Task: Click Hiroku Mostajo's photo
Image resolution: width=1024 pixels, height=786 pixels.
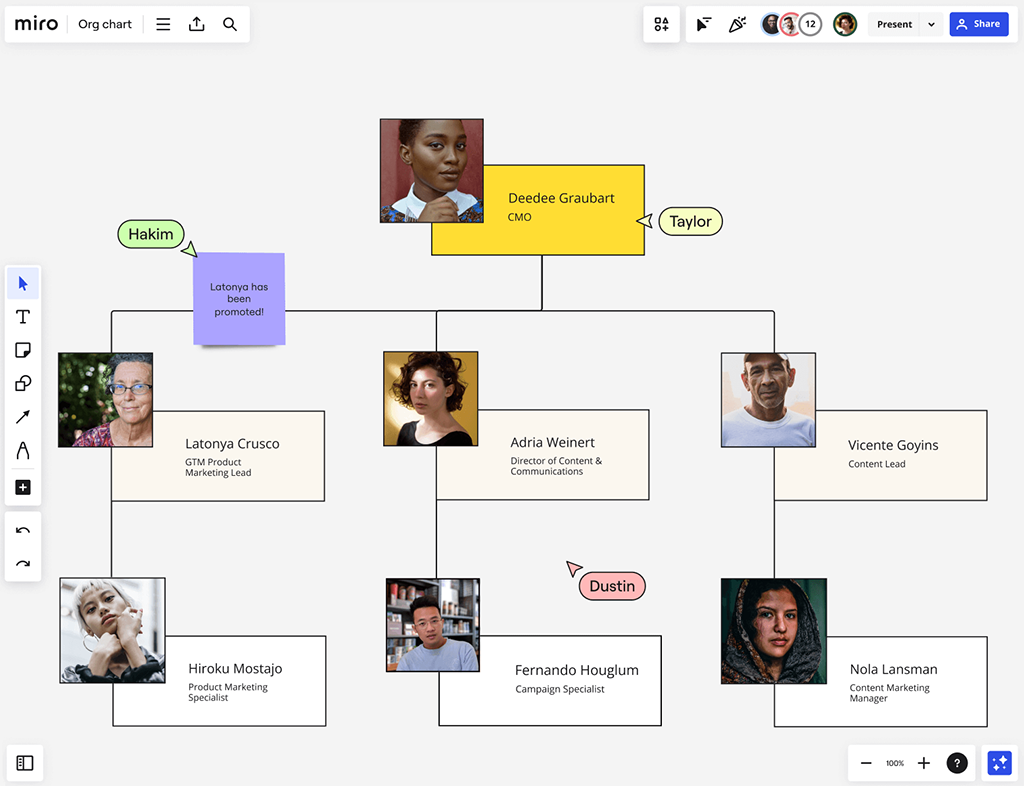Action: point(112,630)
